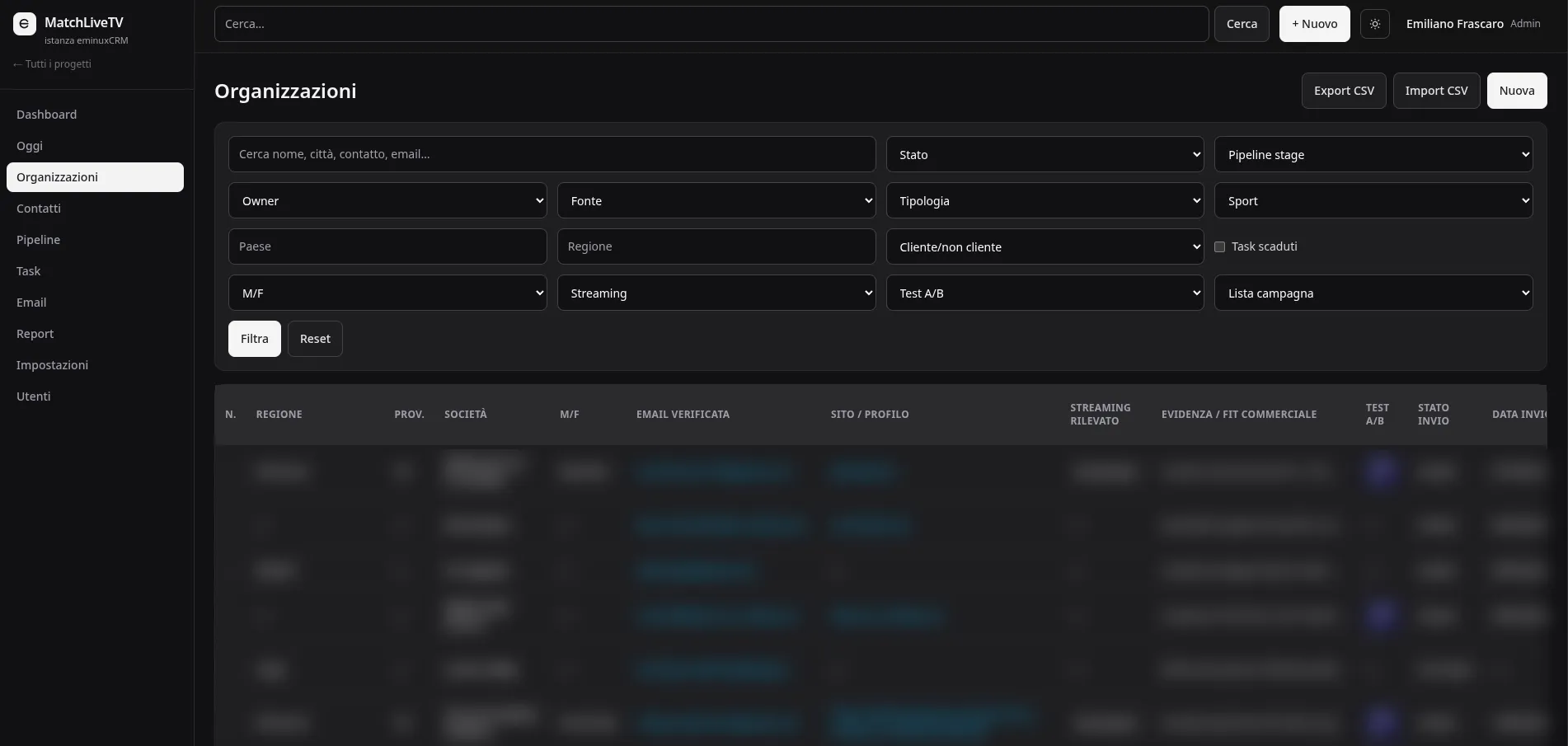Select Organizzazioni in the sidebar

pyautogui.click(x=95, y=177)
